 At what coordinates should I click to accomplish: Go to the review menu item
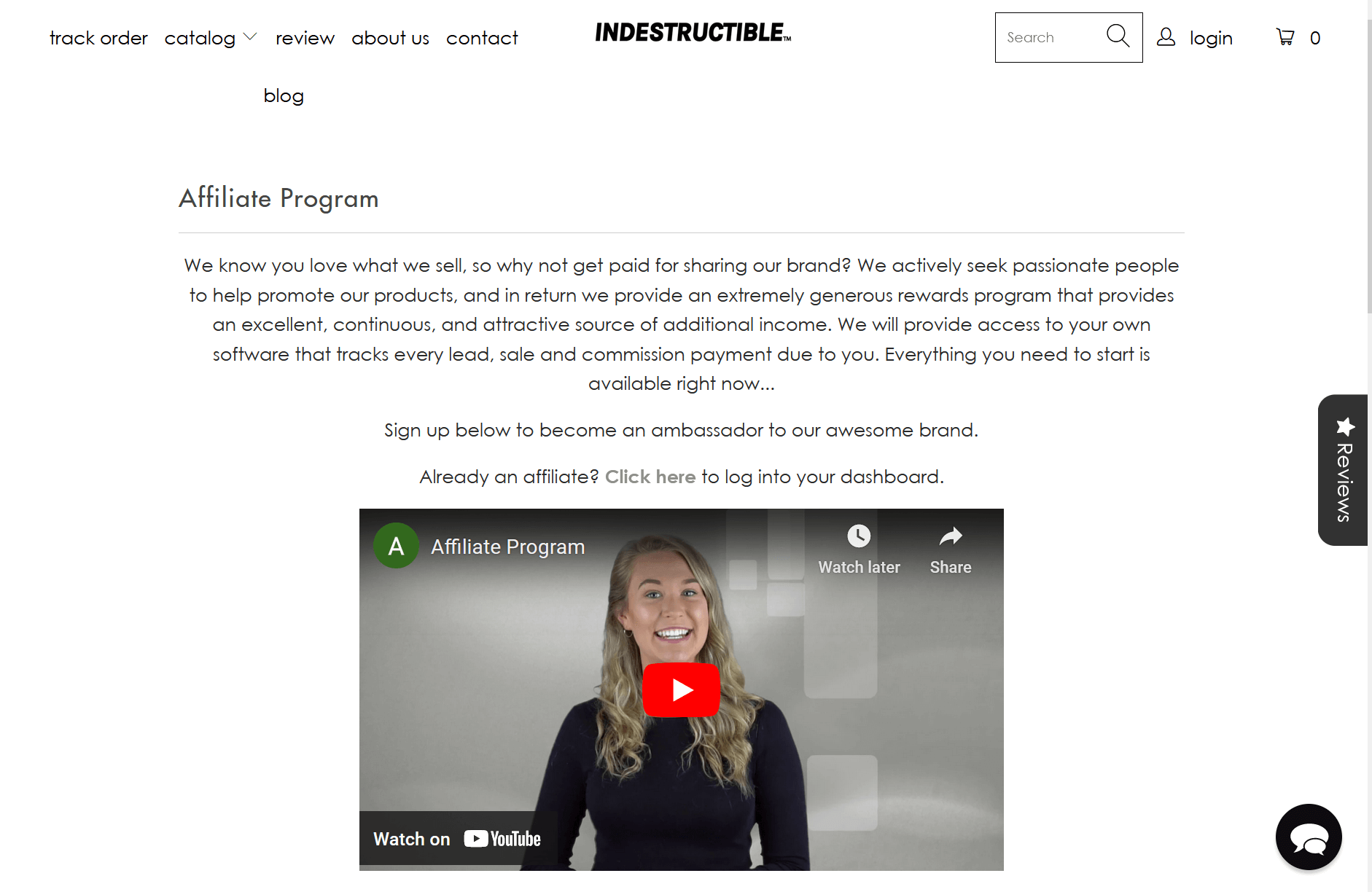tap(305, 38)
